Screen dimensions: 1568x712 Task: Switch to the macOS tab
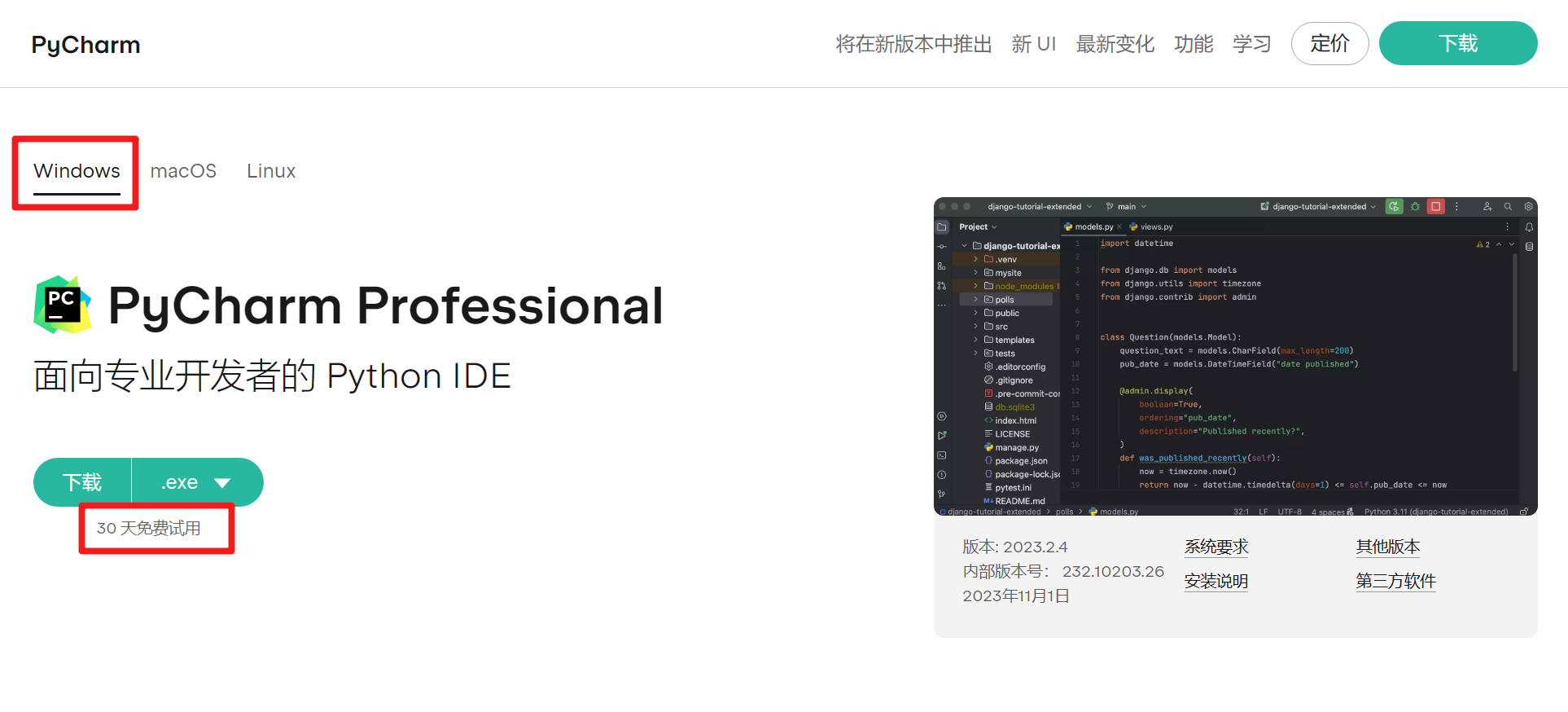(183, 171)
